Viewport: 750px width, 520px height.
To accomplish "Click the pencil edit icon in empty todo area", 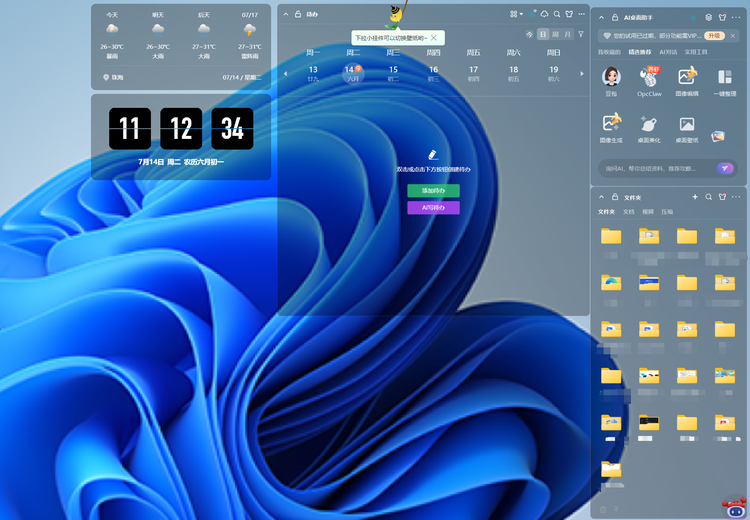I will point(432,155).
